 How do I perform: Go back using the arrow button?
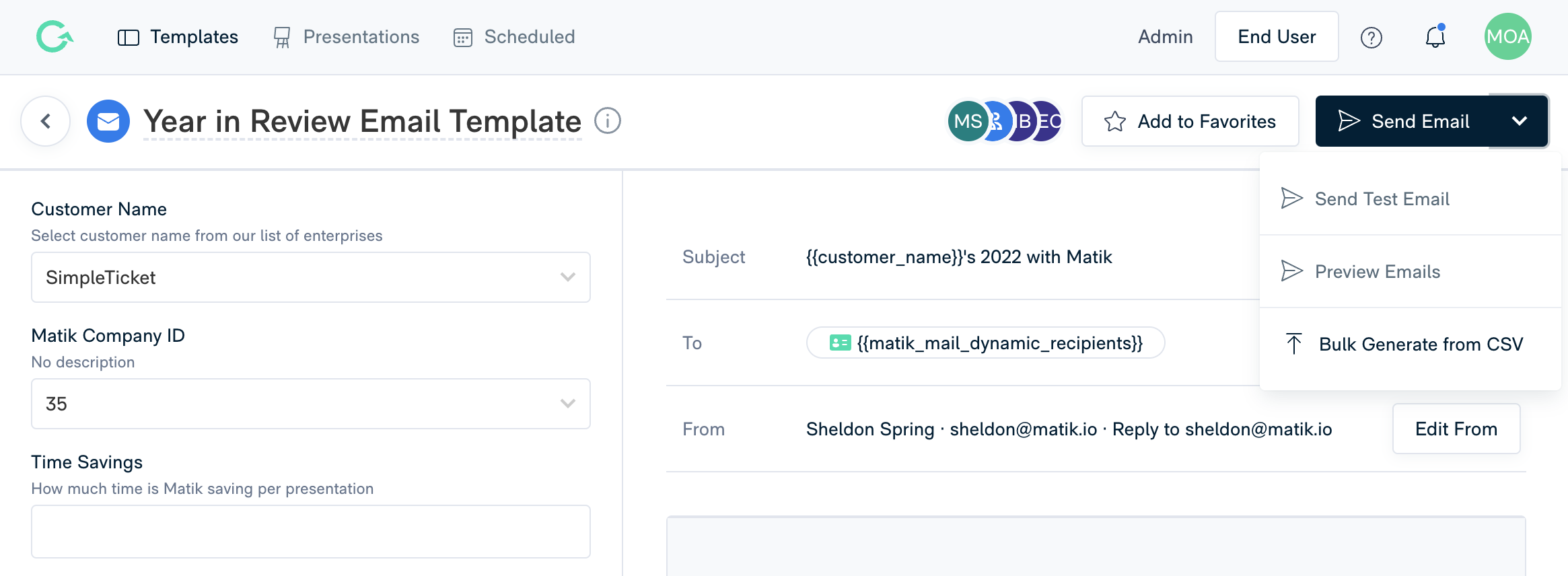(x=46, y=121)
